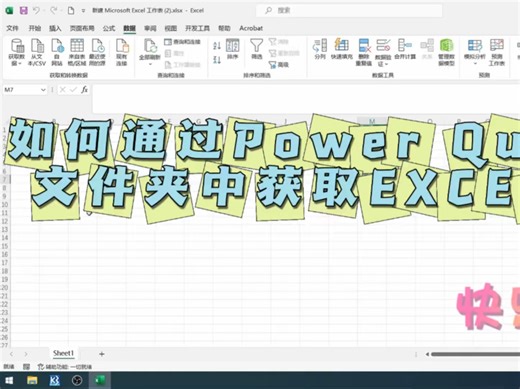Viewport: 520px width, 389px height.
Task: Click the macro recording icon in status bar
Action: pyautogui.click(x=26, y=367)
